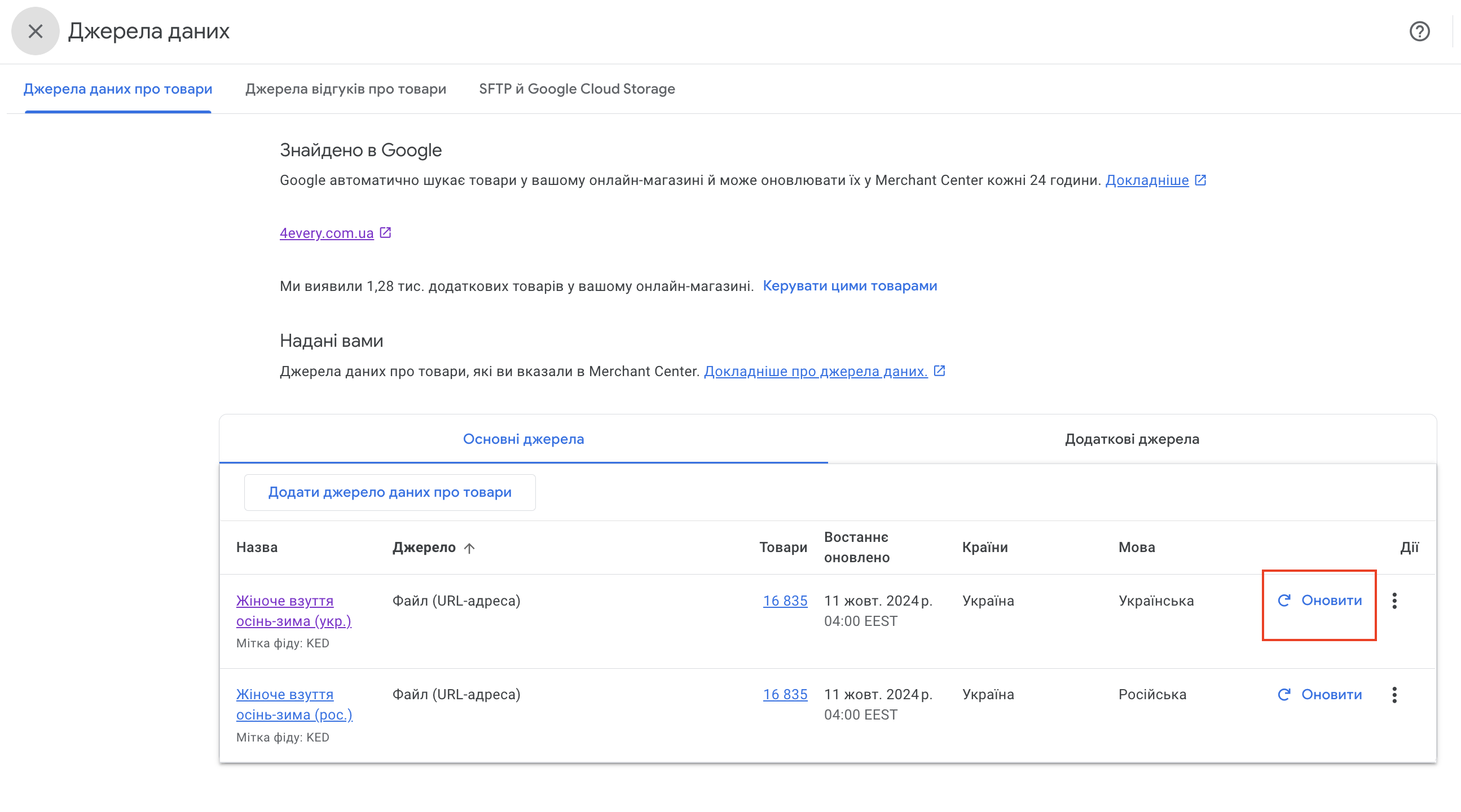Click the Знайдено в Google heading

point(360,150)
